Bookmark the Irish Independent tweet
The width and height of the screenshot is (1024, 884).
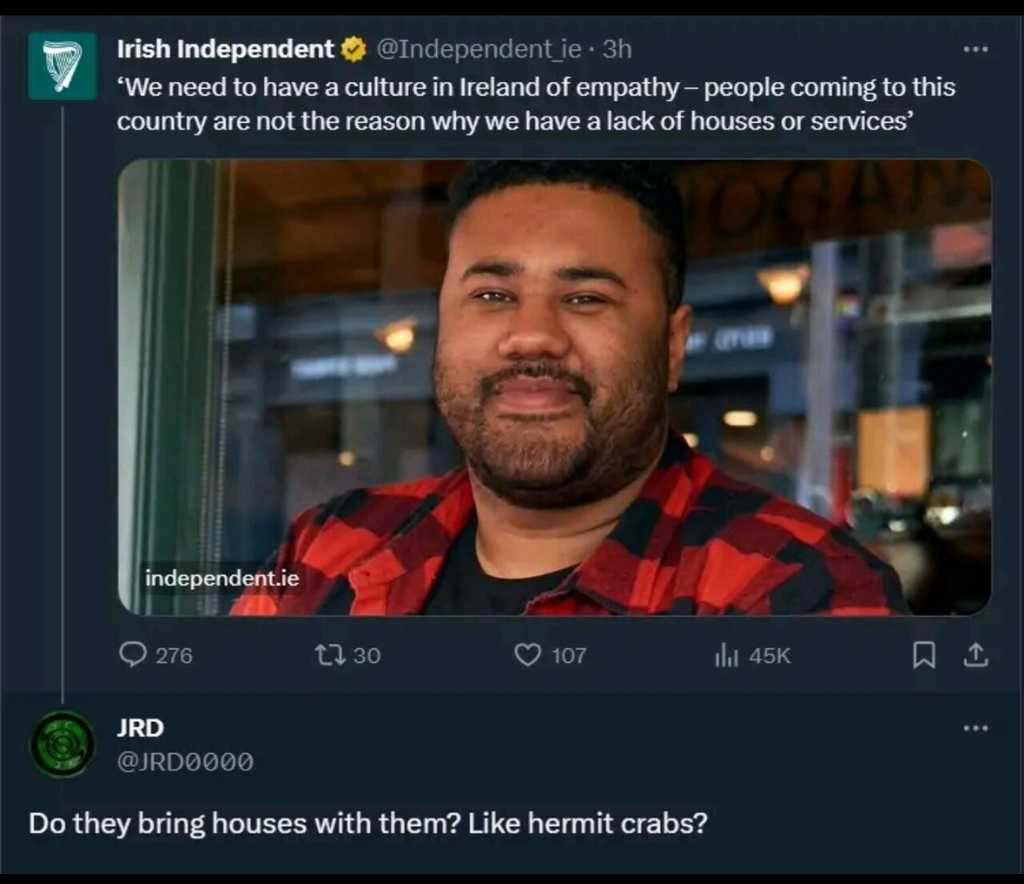click(x=923, y=655)
